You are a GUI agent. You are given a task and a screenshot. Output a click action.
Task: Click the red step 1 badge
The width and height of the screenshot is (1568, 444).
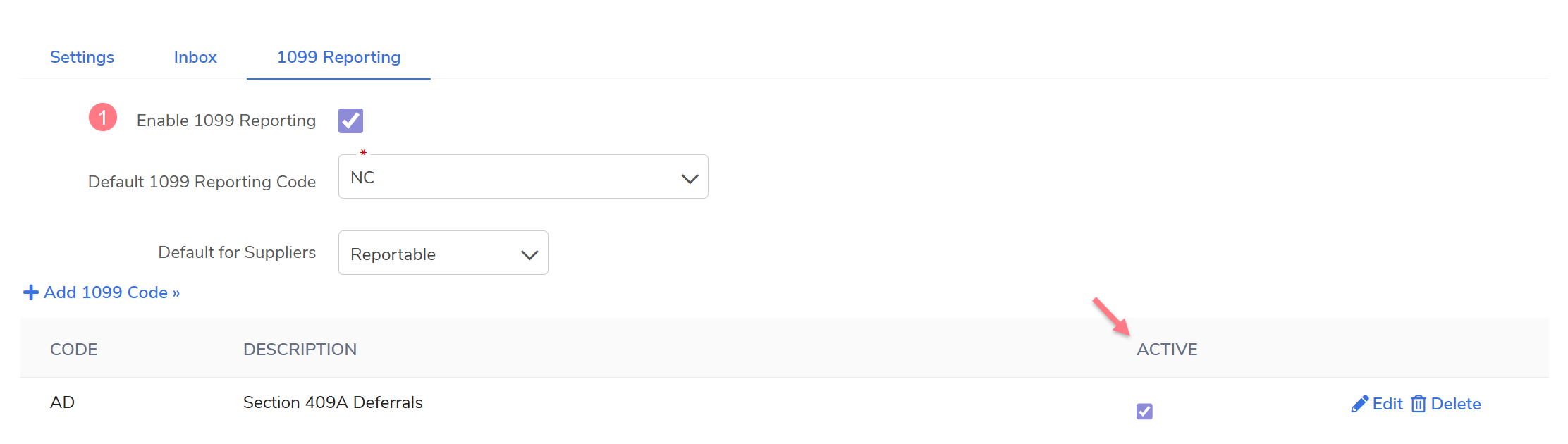103,118
